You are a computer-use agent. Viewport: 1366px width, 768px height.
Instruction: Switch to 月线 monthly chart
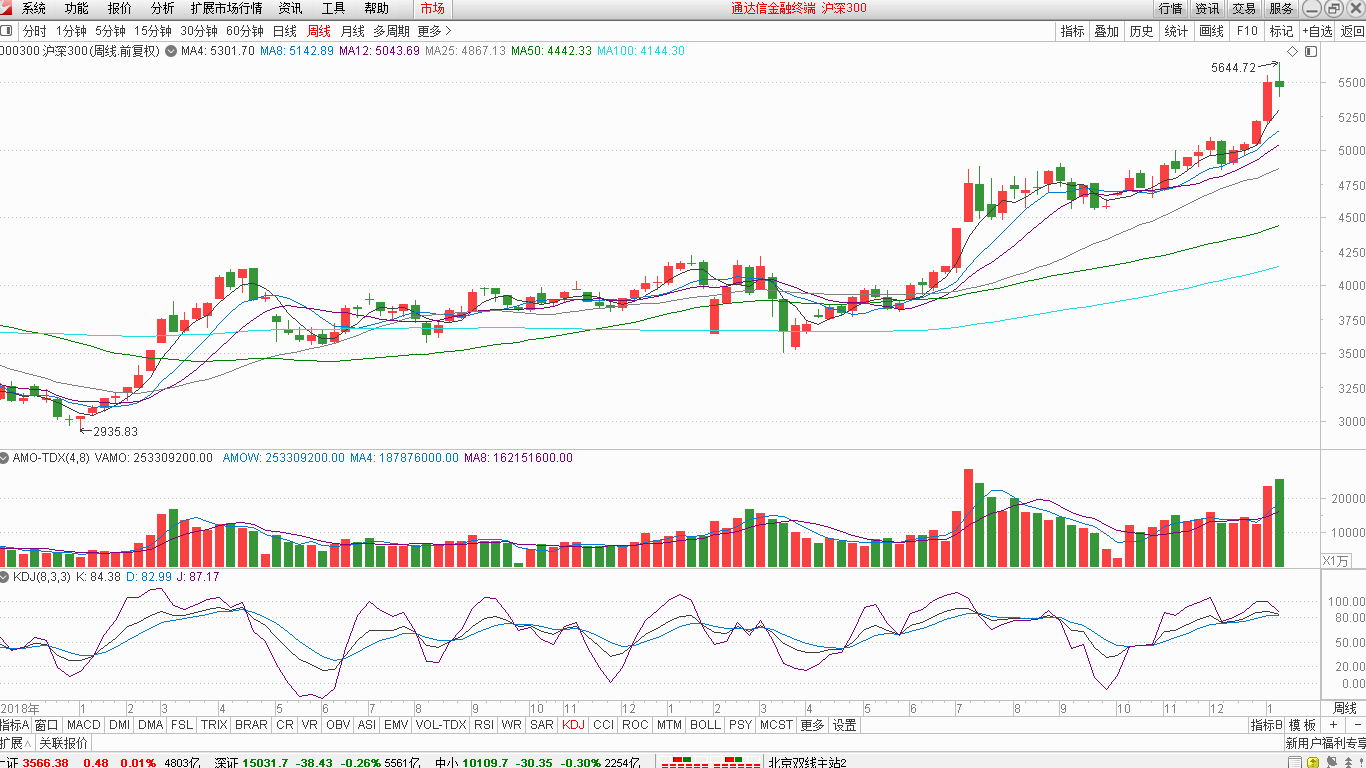tap(353, 31)
